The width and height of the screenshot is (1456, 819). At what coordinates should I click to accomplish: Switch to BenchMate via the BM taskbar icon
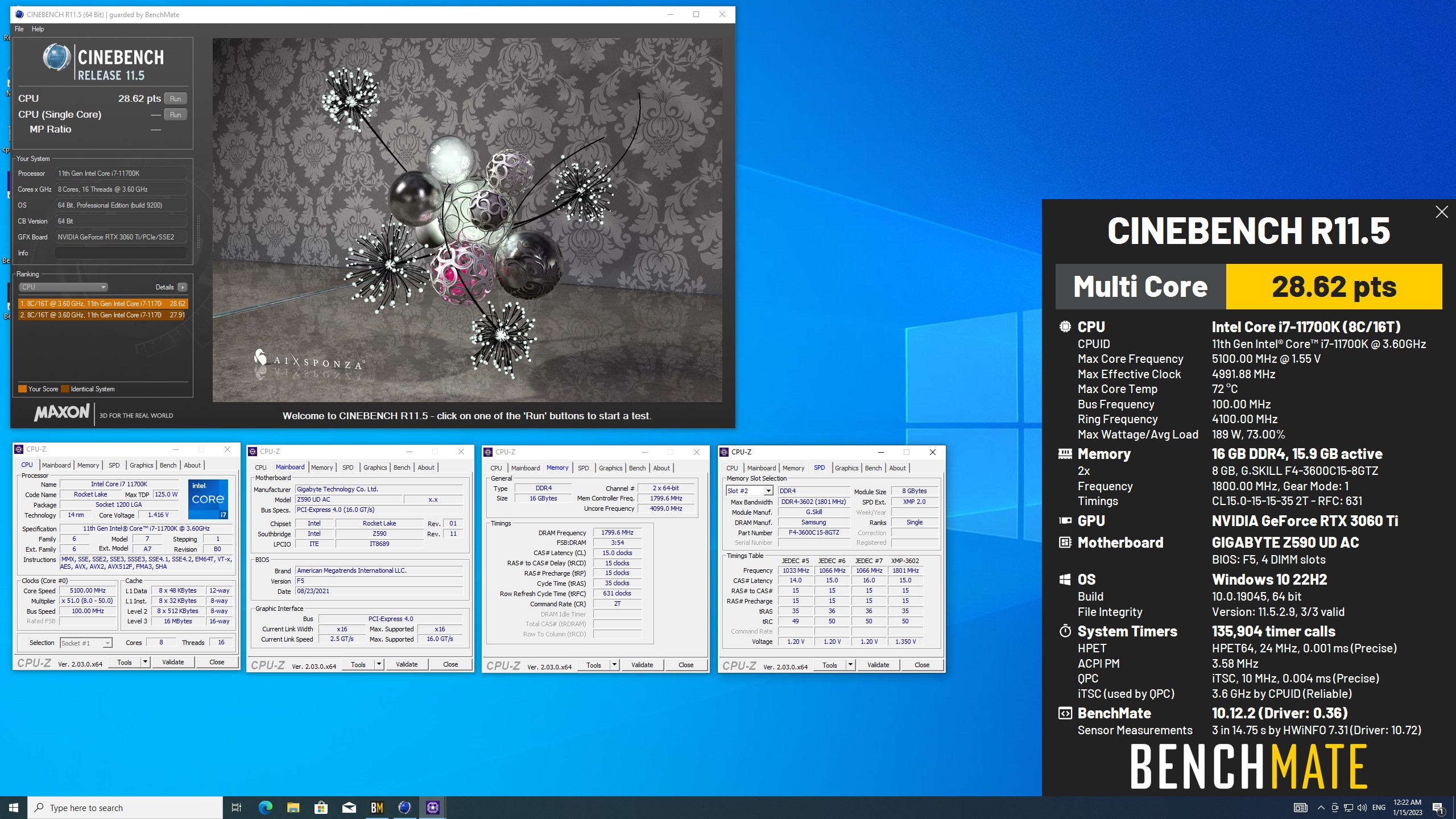(x=377, y=808)
